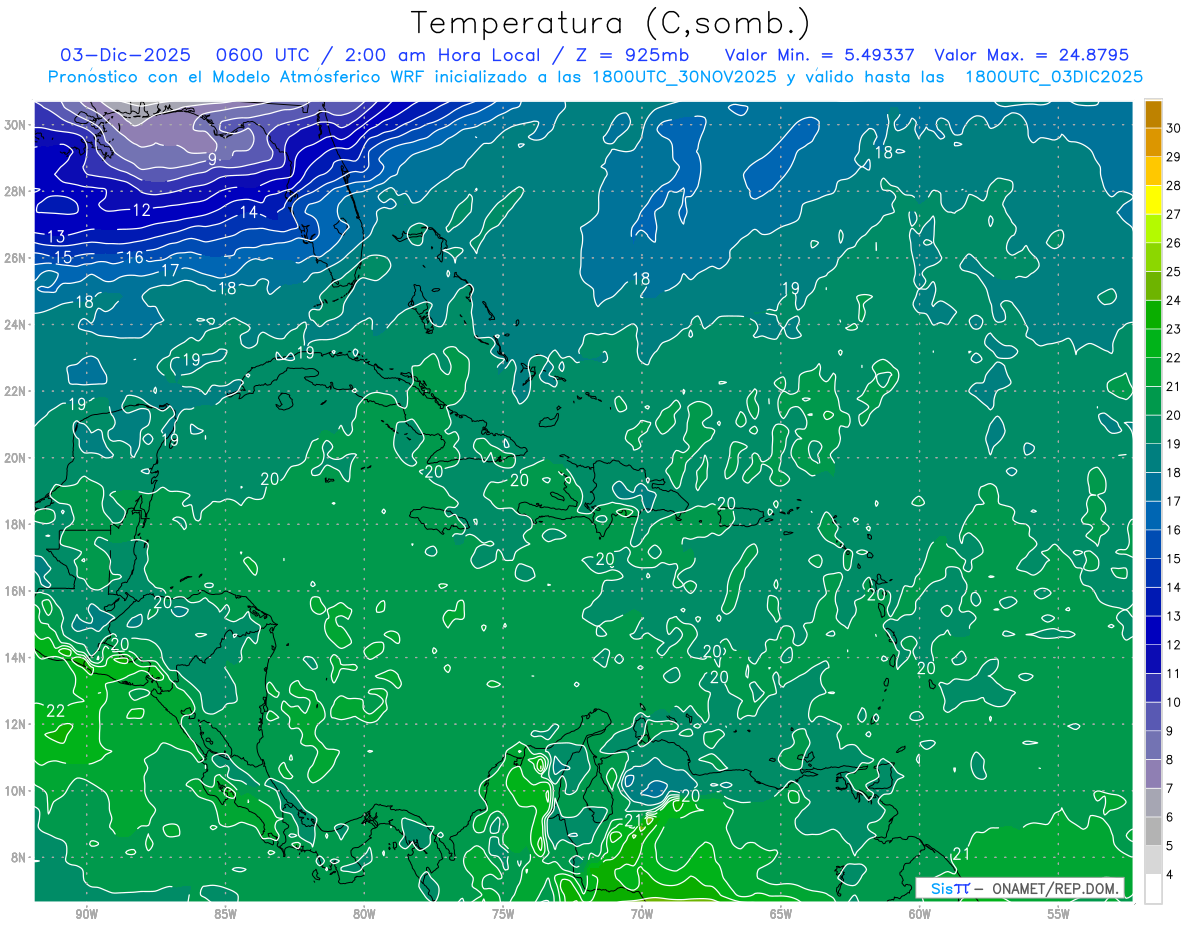Click the "Valor Min. = 5.49337" value
Image resolution: width=1200 pixels, height=927 pixels.
(x=819, y=55)
